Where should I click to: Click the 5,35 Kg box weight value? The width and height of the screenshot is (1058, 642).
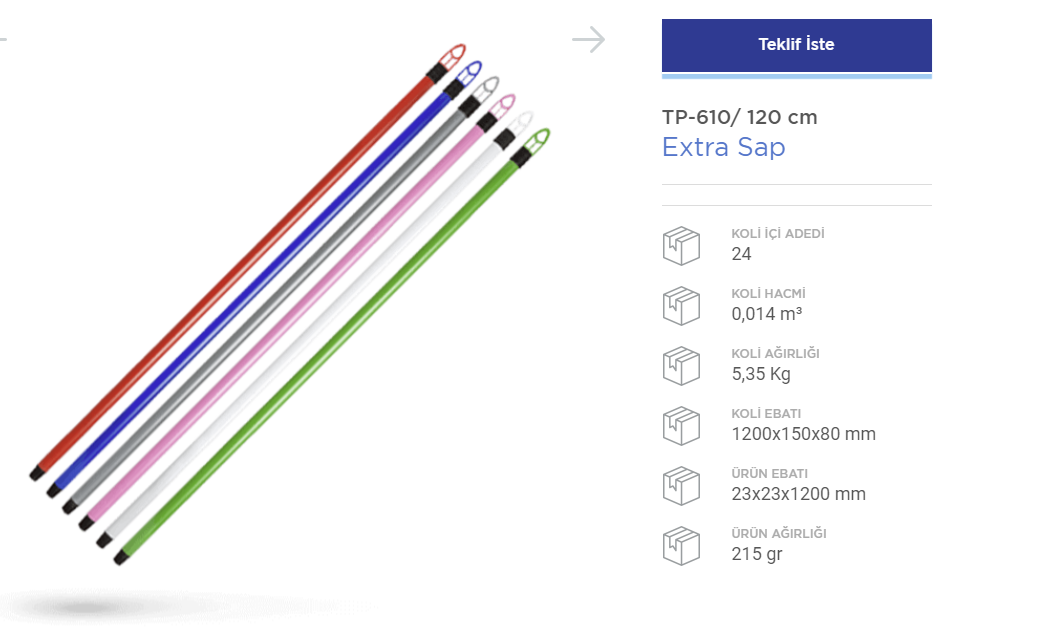761,374
